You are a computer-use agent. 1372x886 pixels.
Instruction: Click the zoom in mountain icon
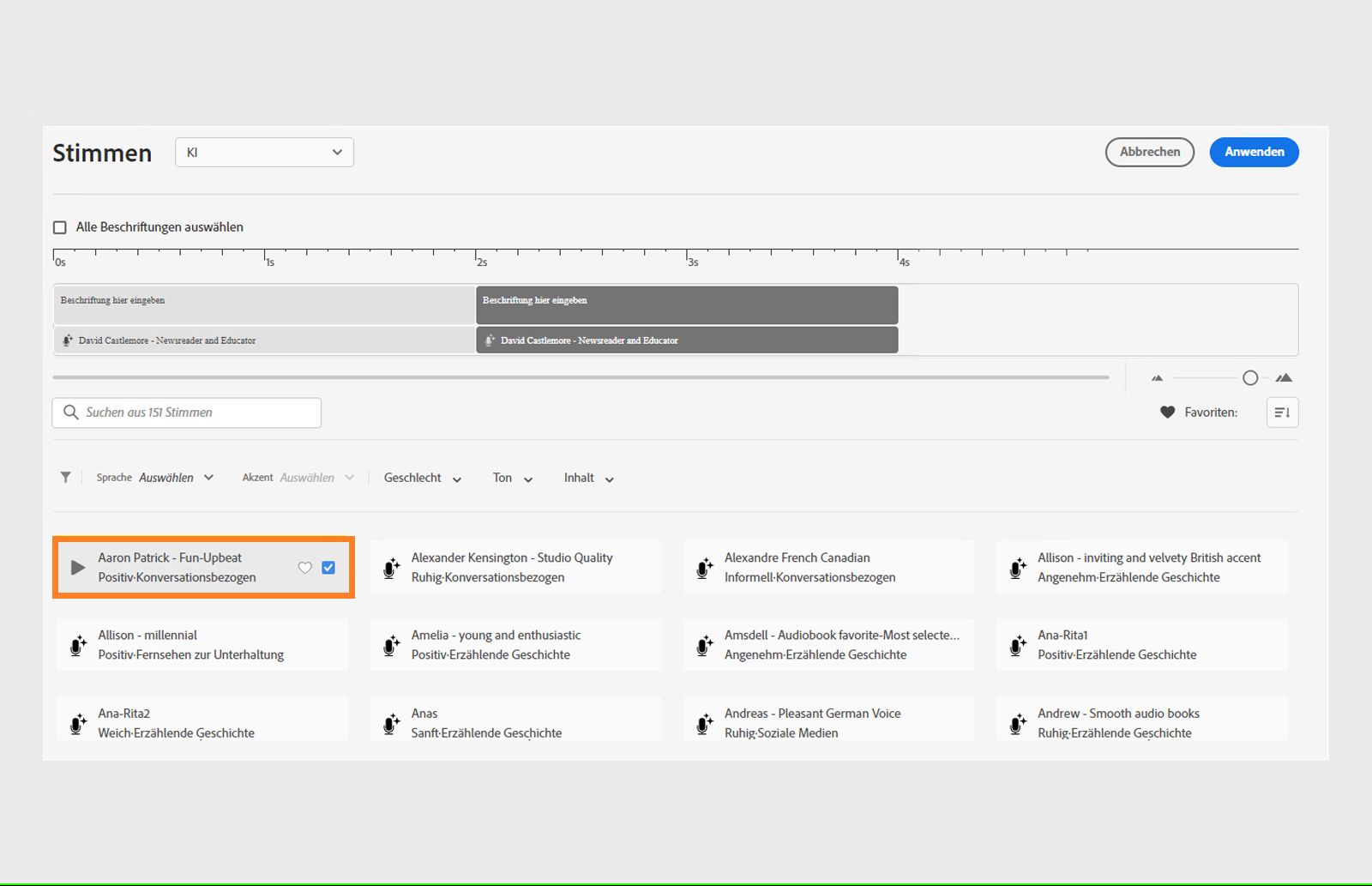point(1284,378)
